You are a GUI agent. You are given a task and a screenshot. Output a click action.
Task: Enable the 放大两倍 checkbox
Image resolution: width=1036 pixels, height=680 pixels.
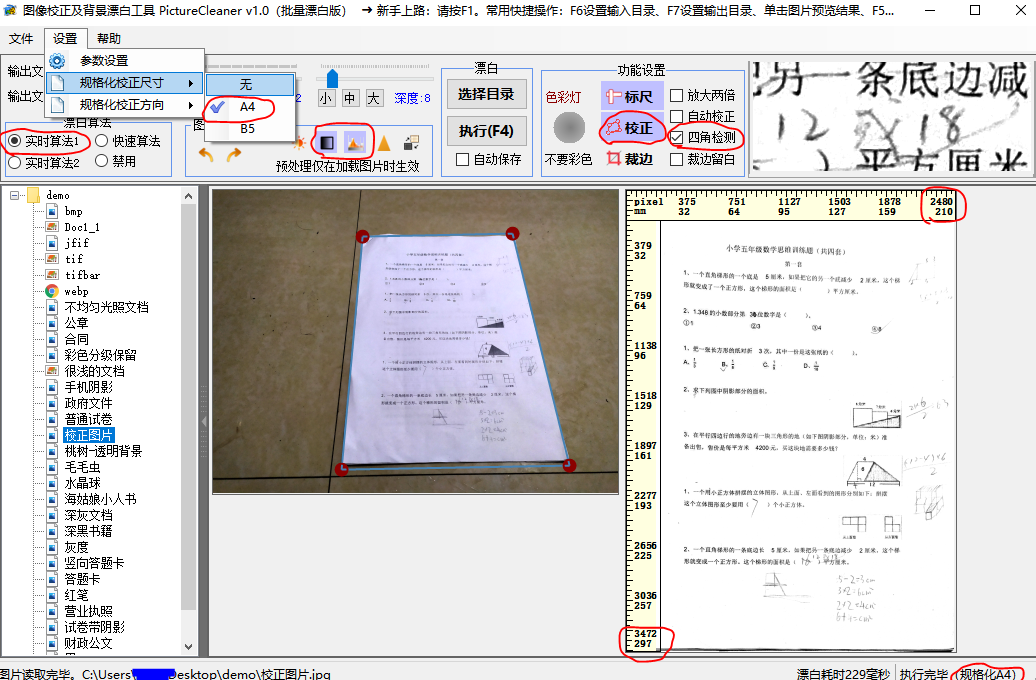click(x=677, y=95)
